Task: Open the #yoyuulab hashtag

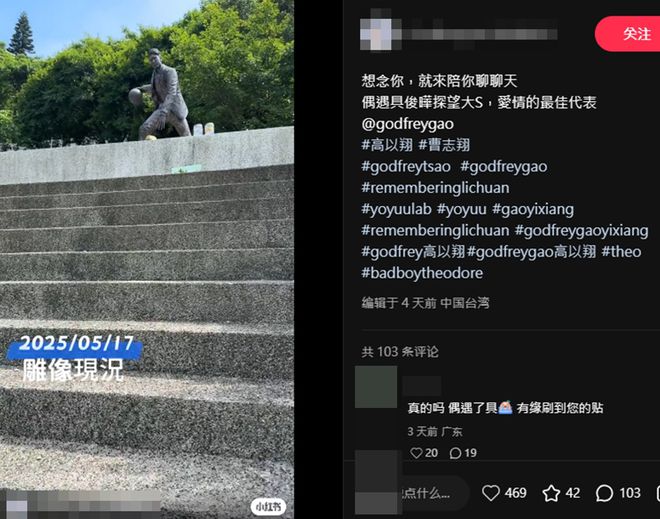Action: tap(396, 209)
